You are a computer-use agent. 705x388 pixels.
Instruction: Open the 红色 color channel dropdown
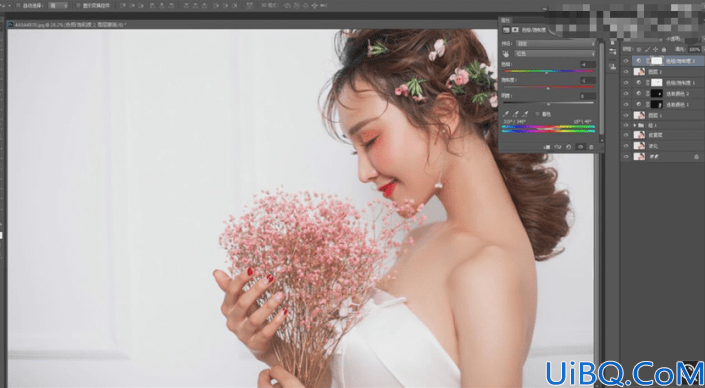(x=555, y=54)
